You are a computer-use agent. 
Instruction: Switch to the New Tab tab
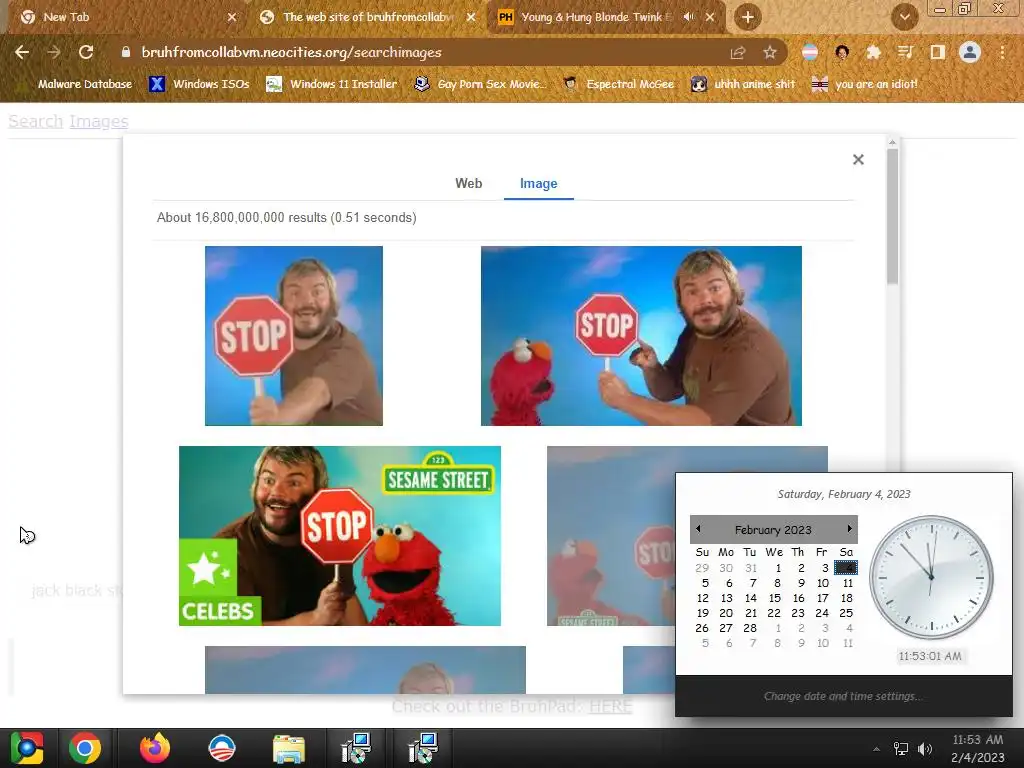point(124,17)
